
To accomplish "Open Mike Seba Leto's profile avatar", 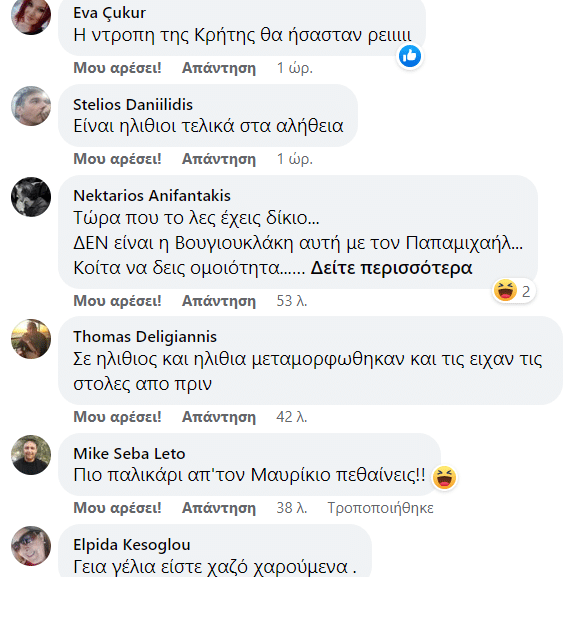I will coord(31,455).
